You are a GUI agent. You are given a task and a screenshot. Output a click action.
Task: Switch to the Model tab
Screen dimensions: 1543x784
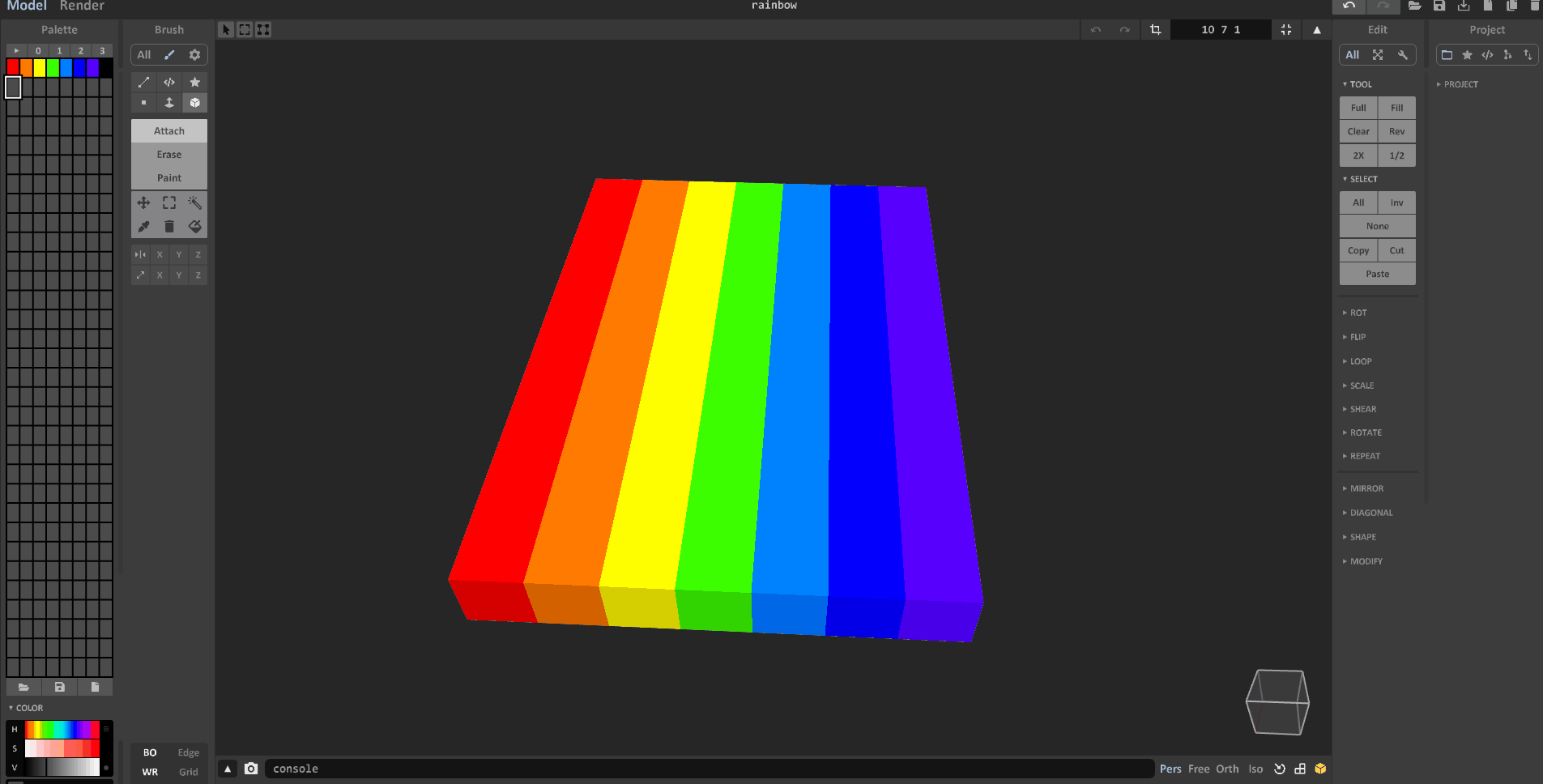[27, 6]
